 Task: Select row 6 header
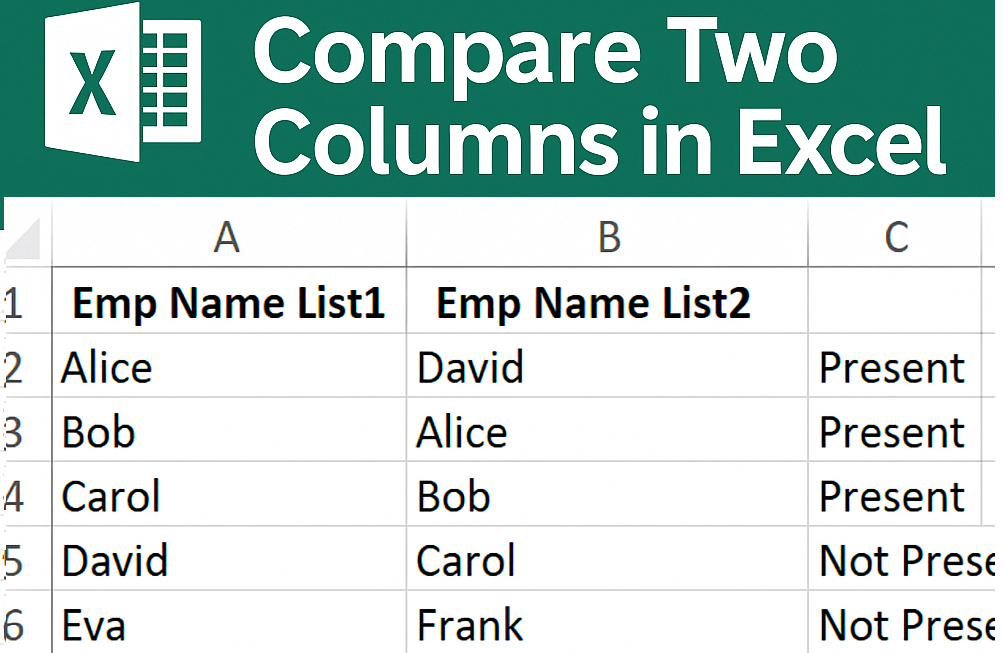[x=14, y=625]
